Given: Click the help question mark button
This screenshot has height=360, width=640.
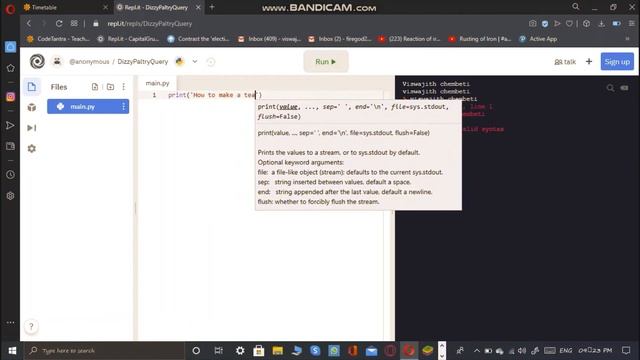Looking at the screenshot, I should click(x=31, y=326).
